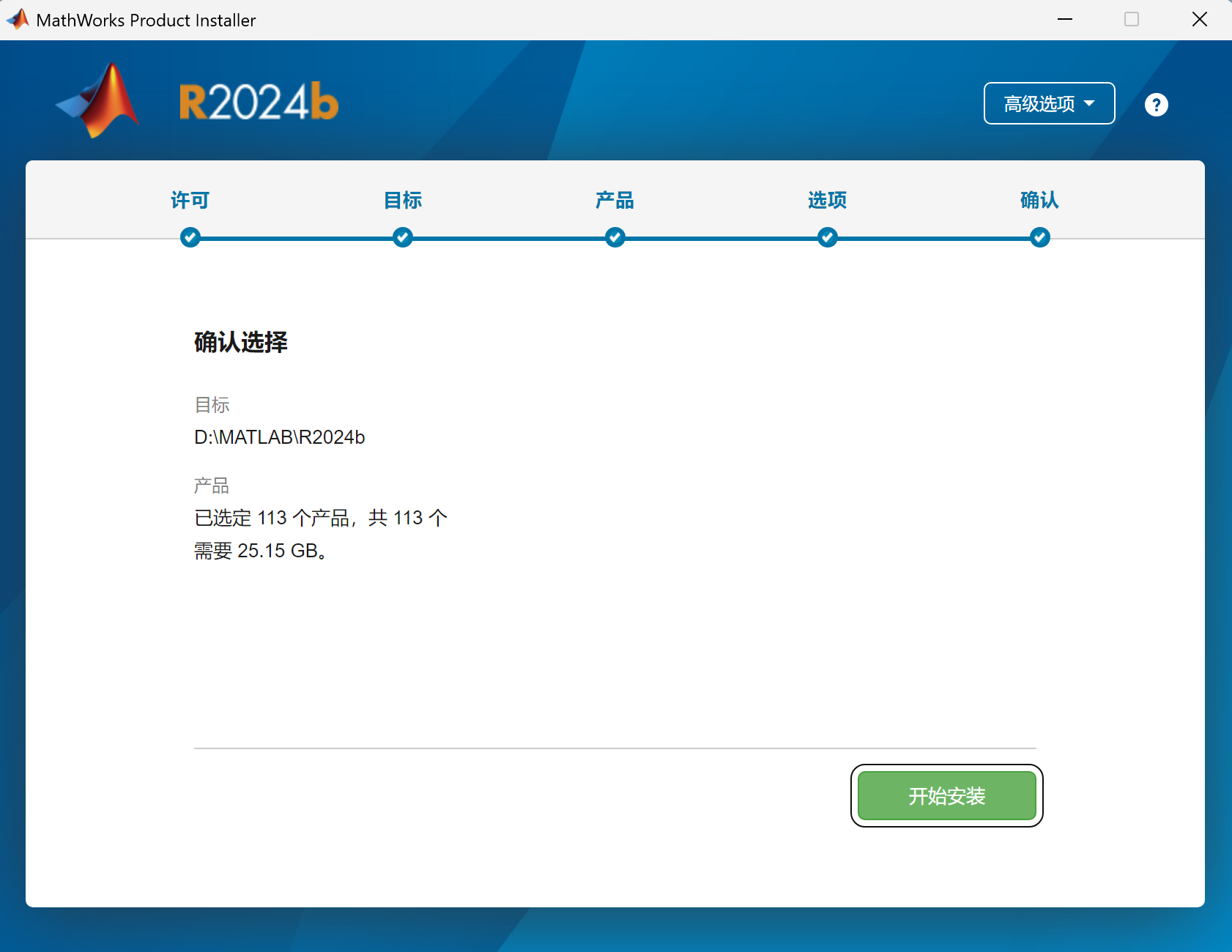Click the MathWorks icon in the title bar

tap(18, 19)
